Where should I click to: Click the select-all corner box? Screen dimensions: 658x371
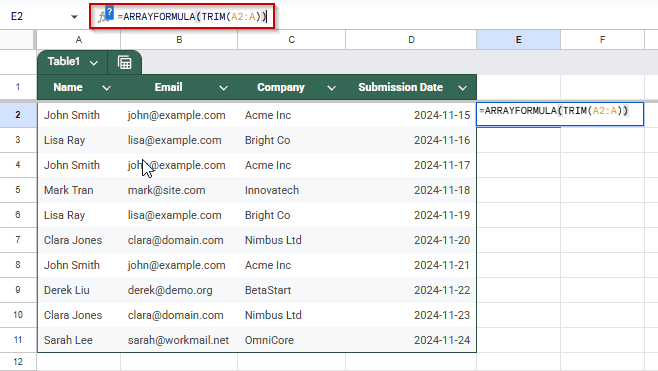click(x=18, y=40)
